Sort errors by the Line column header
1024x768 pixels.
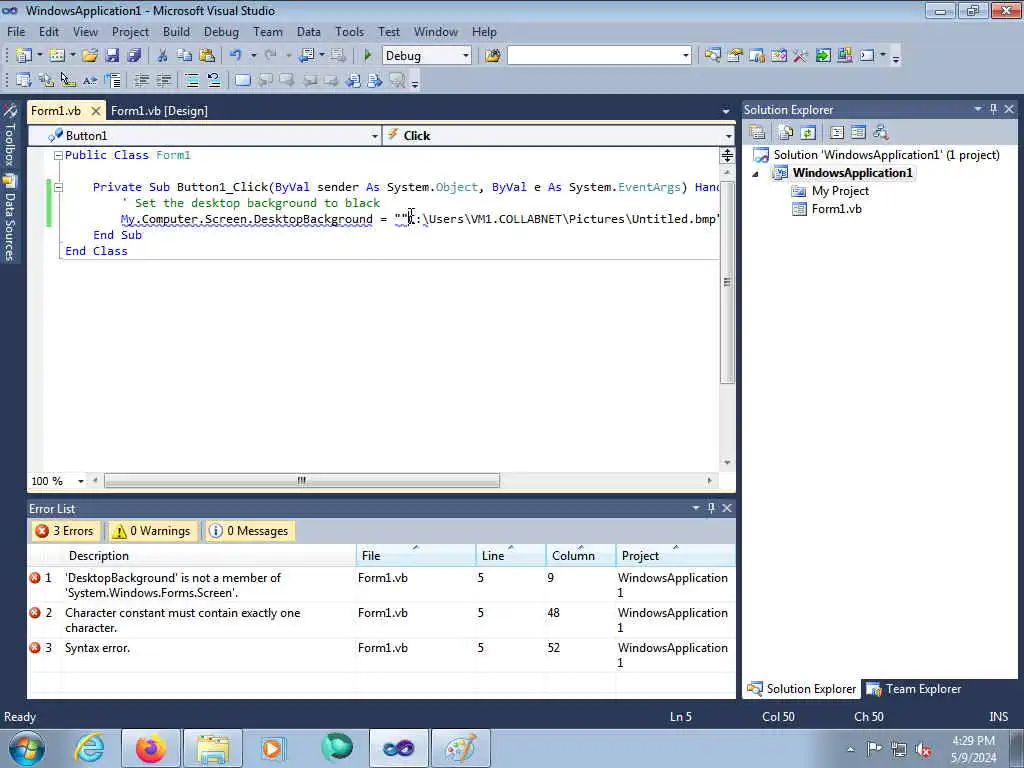[511, 556]
